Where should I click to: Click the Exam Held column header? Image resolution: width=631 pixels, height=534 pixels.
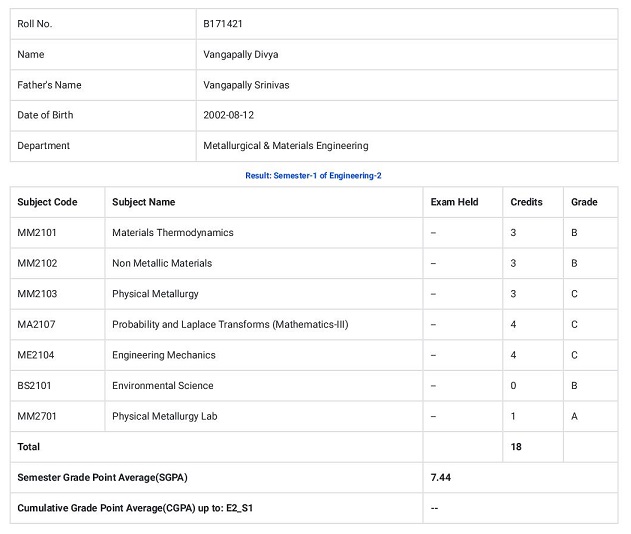[x=454, y=202]
